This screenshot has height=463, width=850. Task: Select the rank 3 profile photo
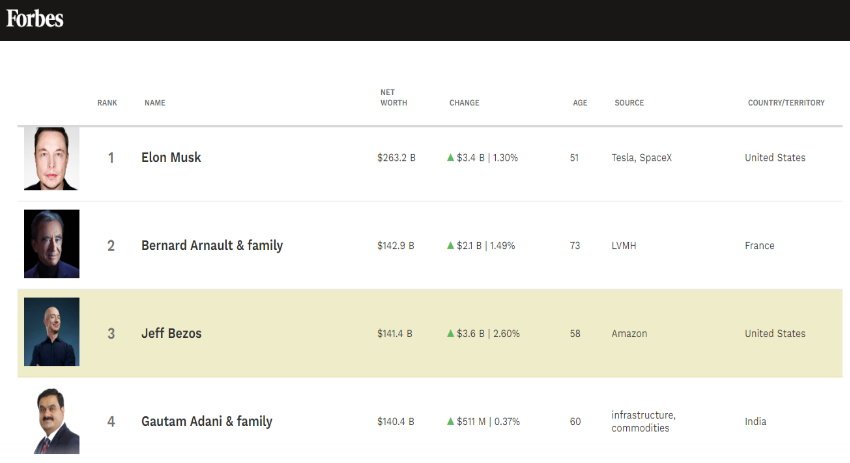[x=51, y=332]
